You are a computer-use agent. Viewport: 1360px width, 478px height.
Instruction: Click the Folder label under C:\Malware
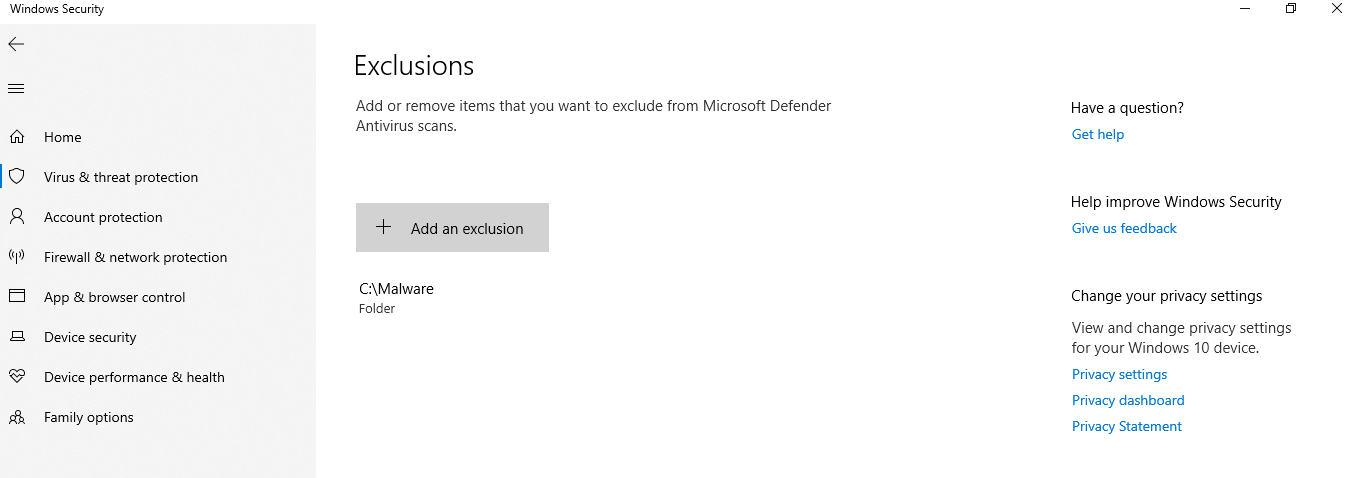click(377, 309)
